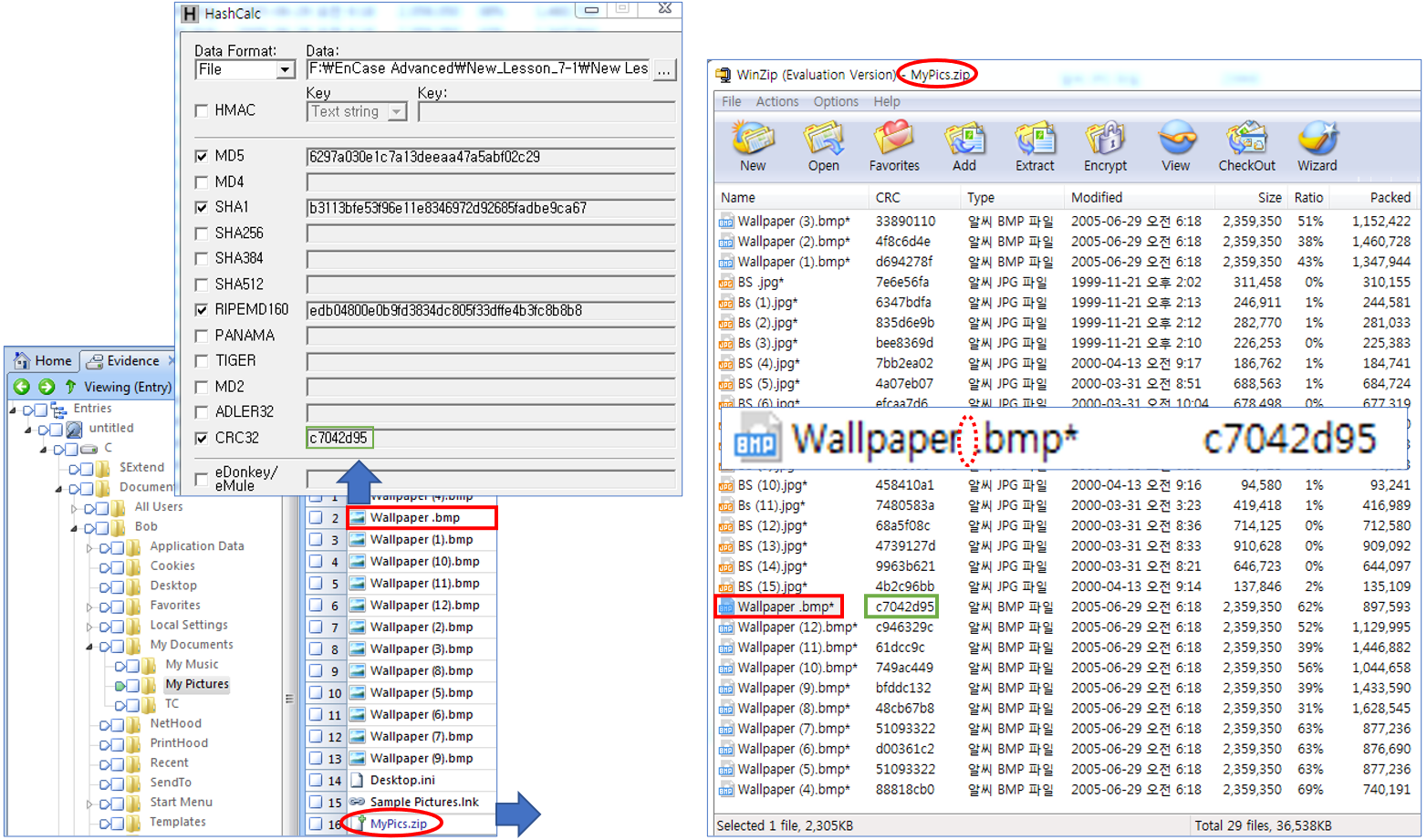The height and width of the screenshot is (840, 1427).
Task: Click the BS .jpg file icon in WinZip
Action: point(725,283)
